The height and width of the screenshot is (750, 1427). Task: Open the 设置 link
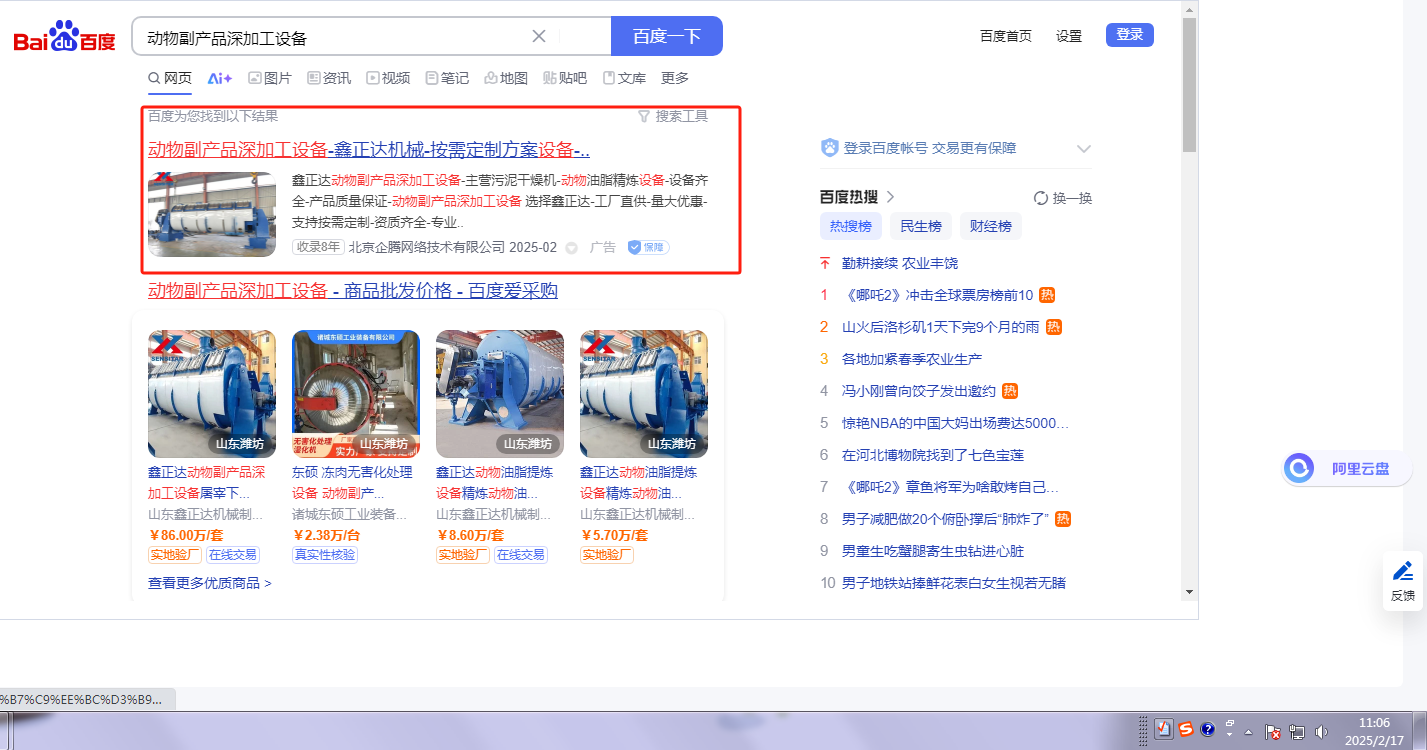click(x=1069, y=36)
